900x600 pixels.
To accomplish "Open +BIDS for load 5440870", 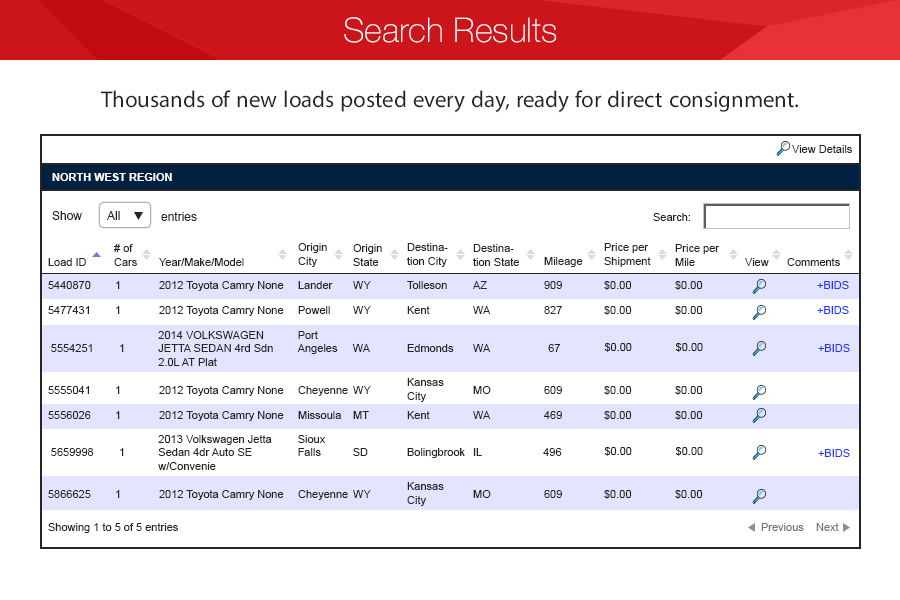I will pyautogui.click(x=833, y=285).
